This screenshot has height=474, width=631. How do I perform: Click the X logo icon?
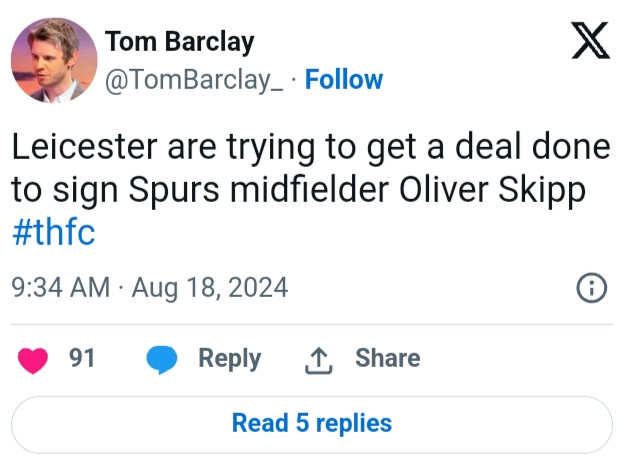pyautogui.click(x=591, y=45)
